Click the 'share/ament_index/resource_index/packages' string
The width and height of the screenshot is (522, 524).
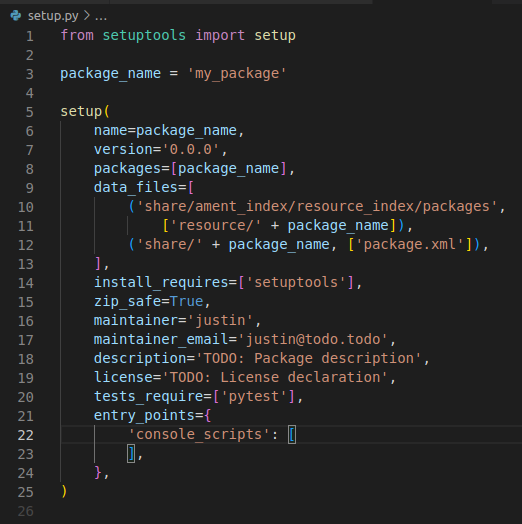[317, 207]
